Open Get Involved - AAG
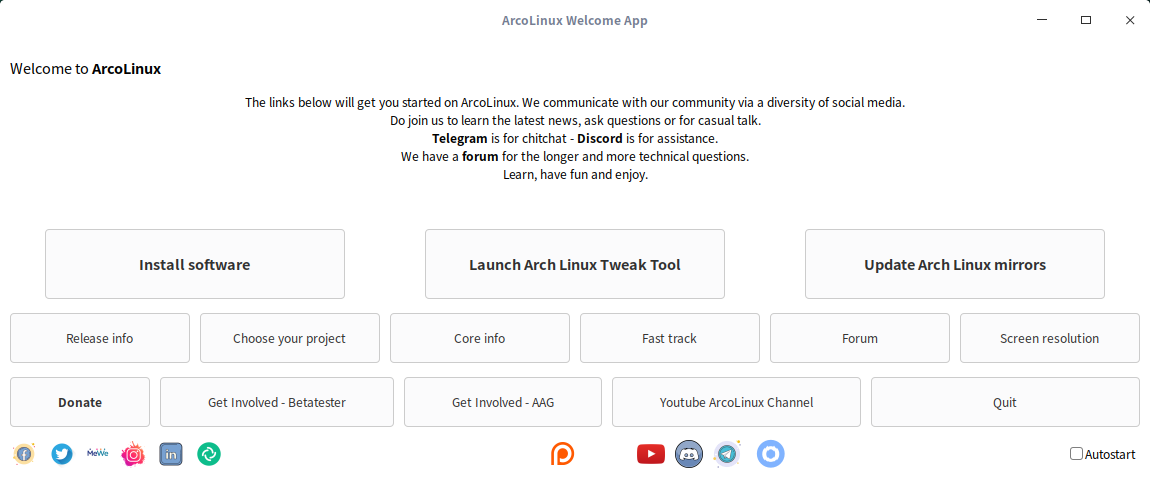The image size is (1150, 484). pos(502,402)
